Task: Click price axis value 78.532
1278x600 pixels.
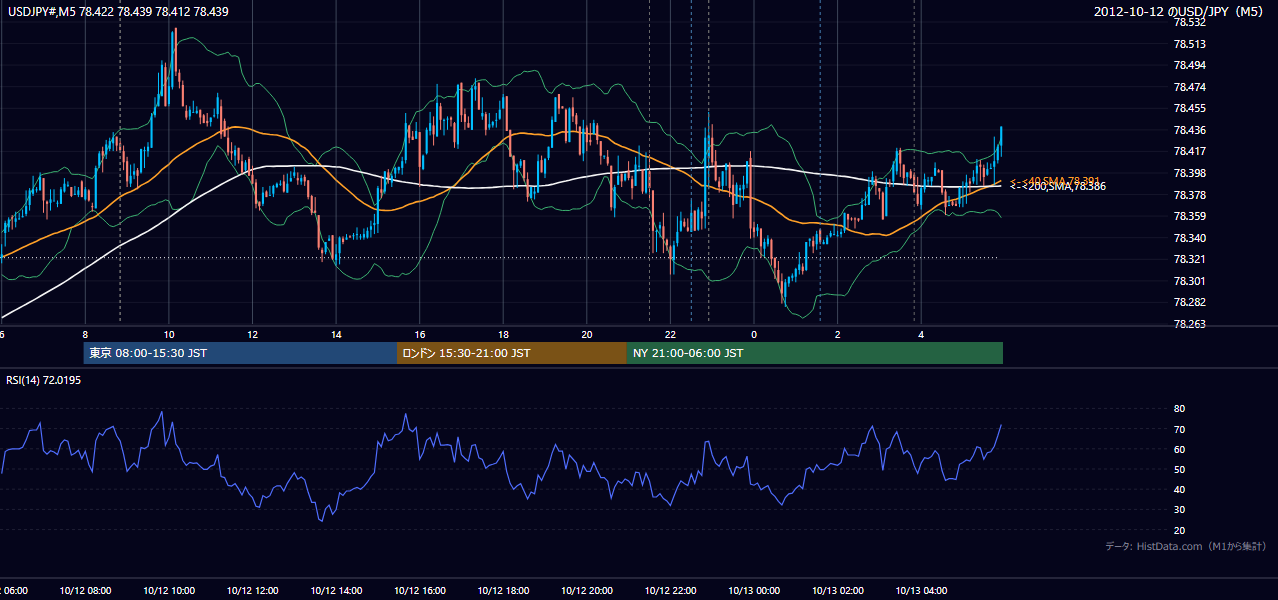Action: (x=1190, y=22)
